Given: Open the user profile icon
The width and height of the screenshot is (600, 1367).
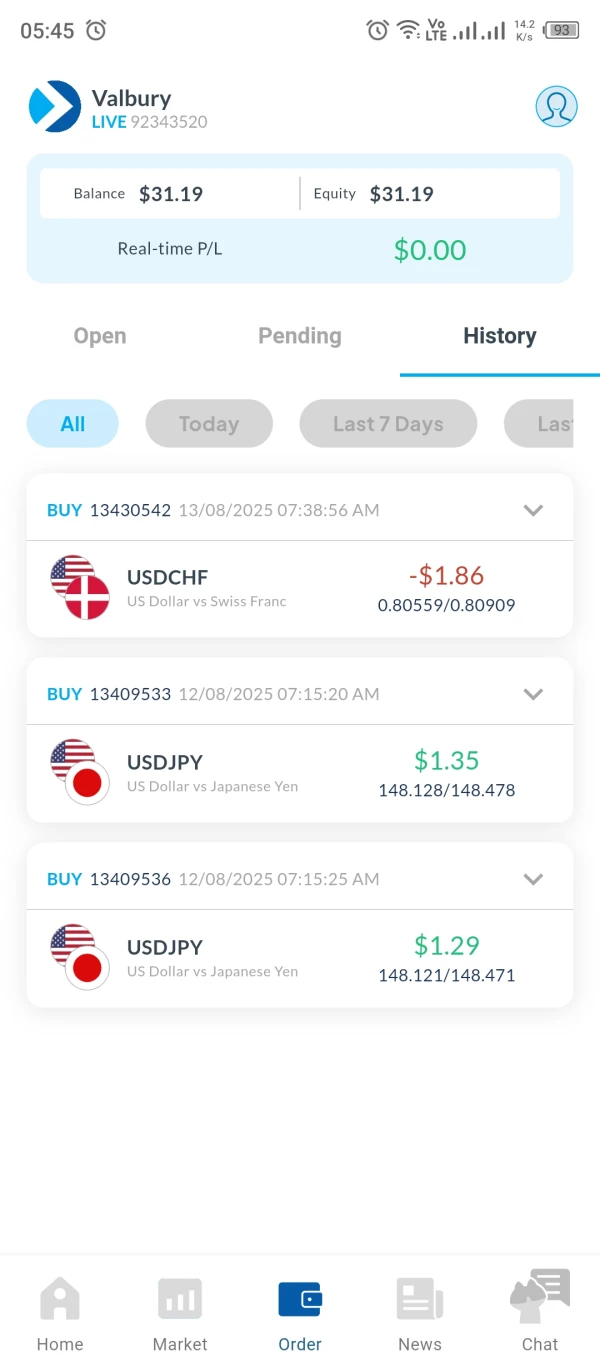Looking at the screenshot, I should click(x=556, y=106).
